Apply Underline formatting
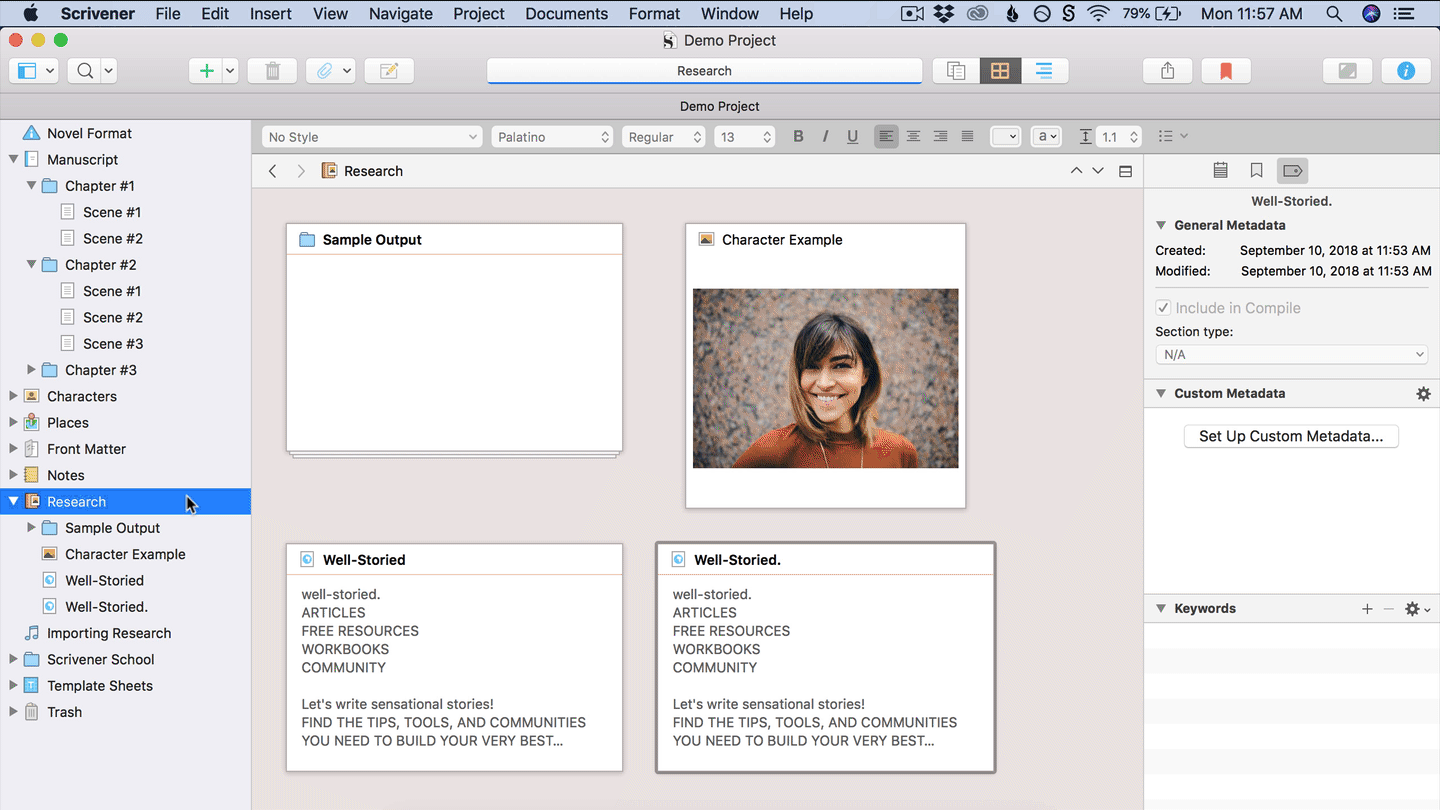This screenshot has height=810, width=1440. pos(852,137)
